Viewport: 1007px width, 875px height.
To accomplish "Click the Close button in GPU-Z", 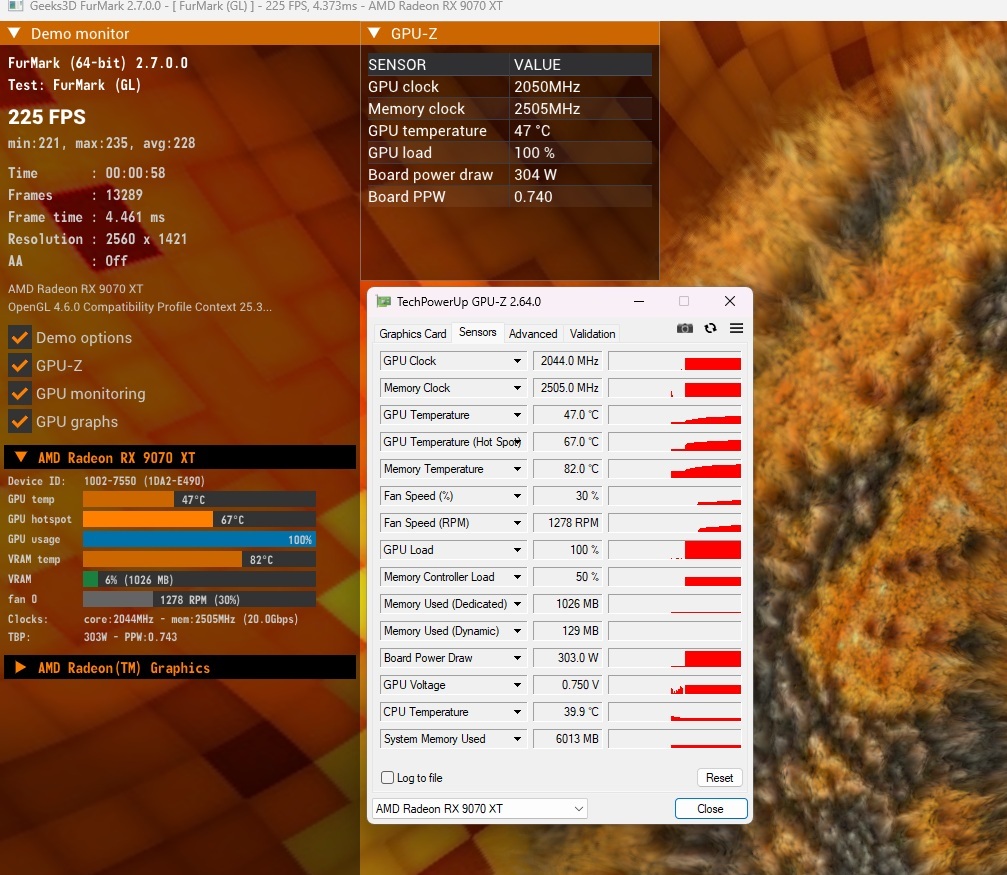I will (x=710, y=808).
